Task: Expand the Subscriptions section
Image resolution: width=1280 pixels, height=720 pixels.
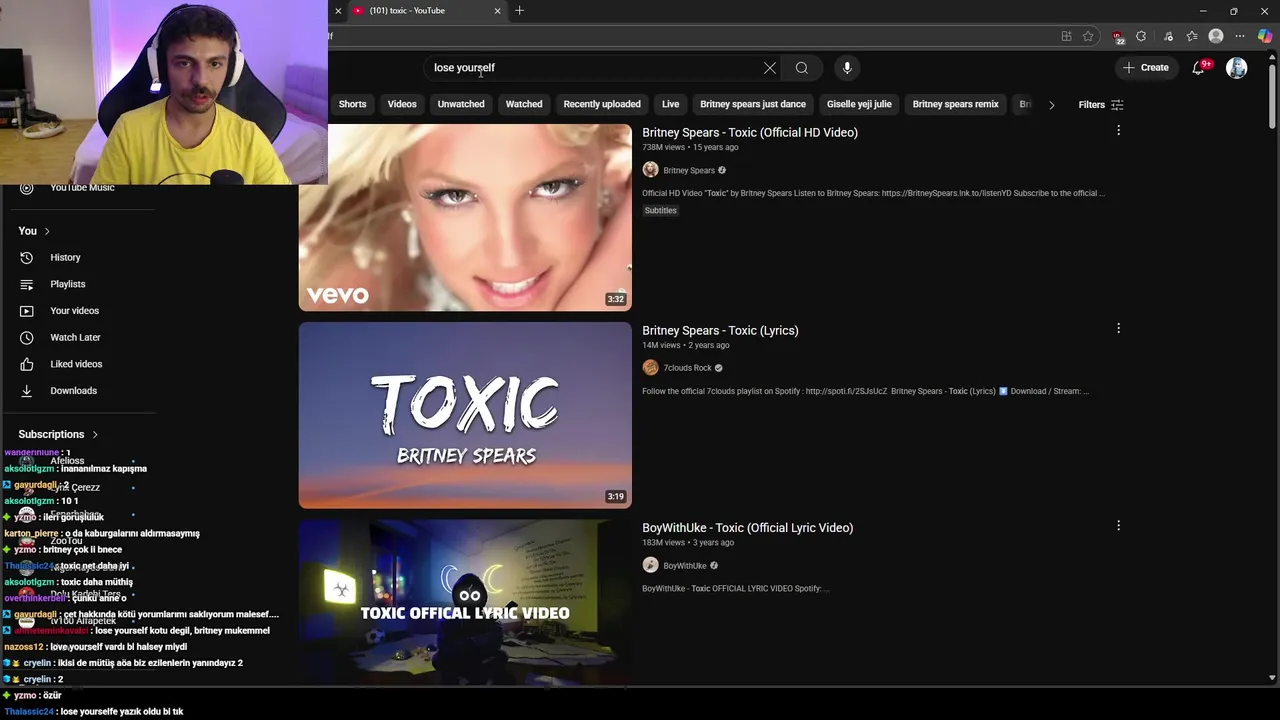Action: tap(58, 435)
